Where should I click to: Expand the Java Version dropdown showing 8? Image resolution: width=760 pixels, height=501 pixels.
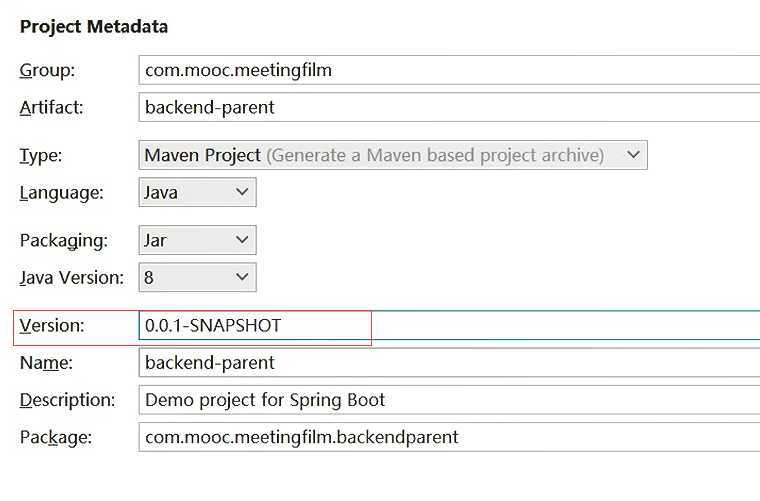click(x=197, y=277)
